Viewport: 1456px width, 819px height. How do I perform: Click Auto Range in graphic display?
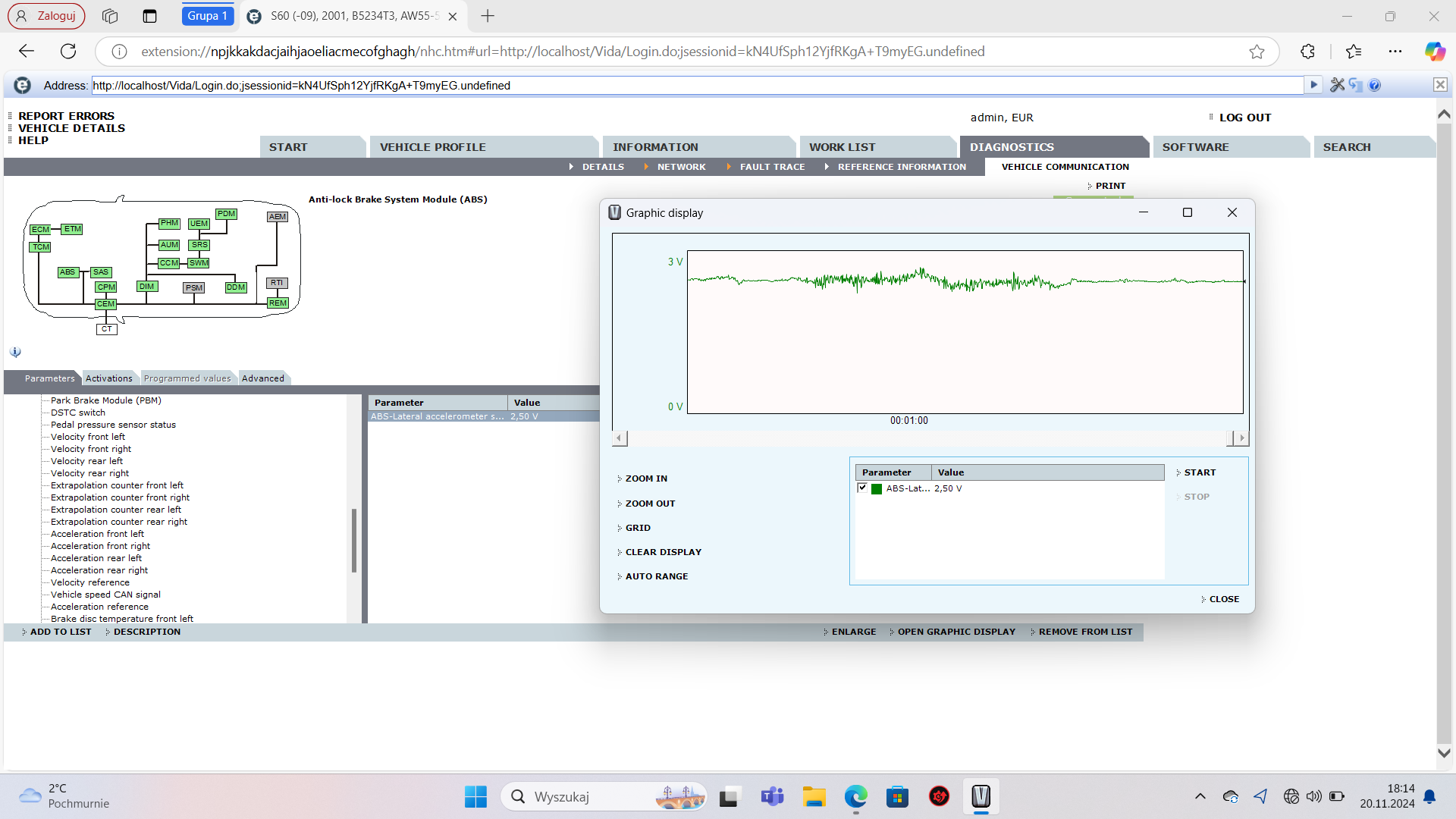click(x=656, y=576)
